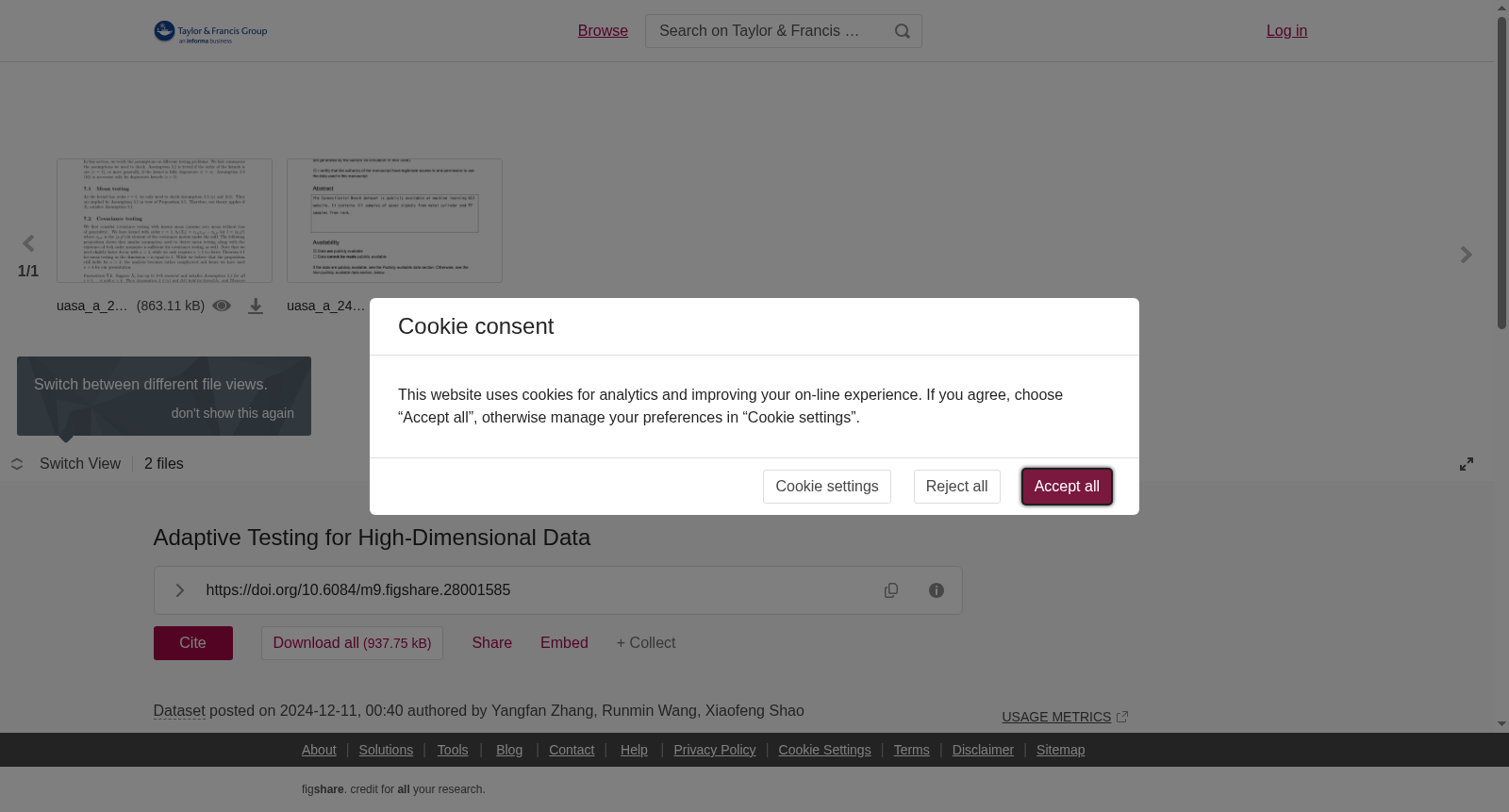Open the first file thumbnail
This screenshot has width=1509, height=812.
[x=164, y=221]
